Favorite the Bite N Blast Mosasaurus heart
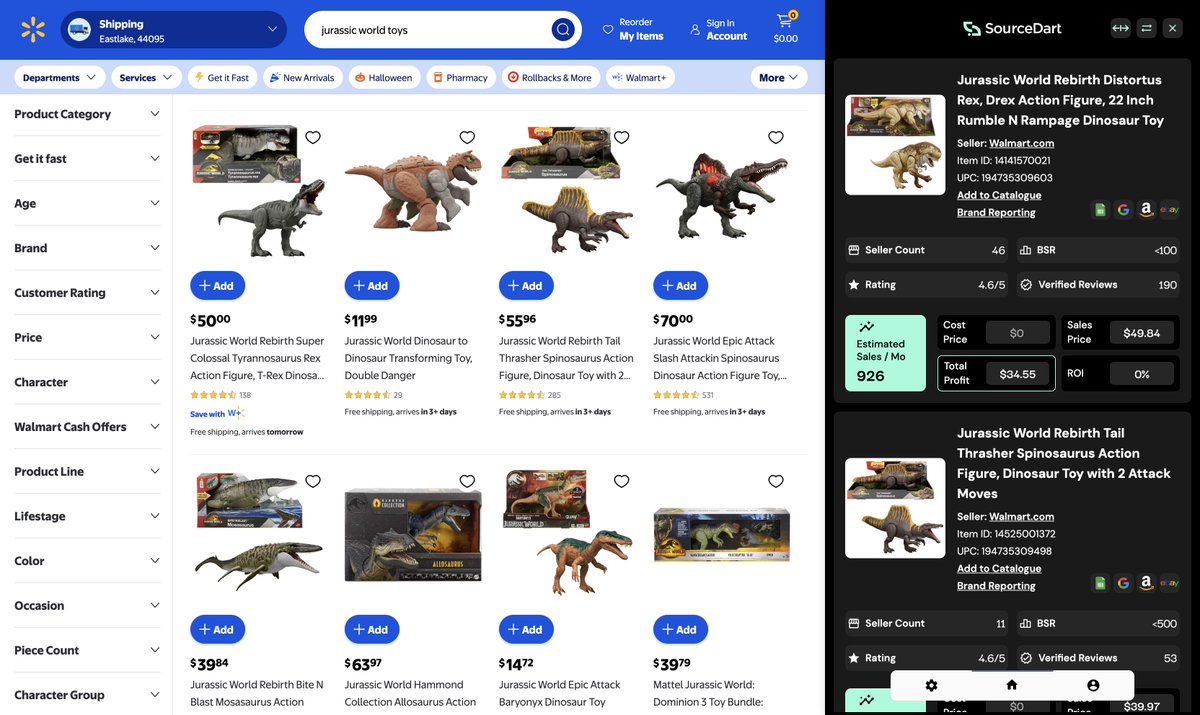This screenshot has height=715, width=1200. [x=313, y=482]
